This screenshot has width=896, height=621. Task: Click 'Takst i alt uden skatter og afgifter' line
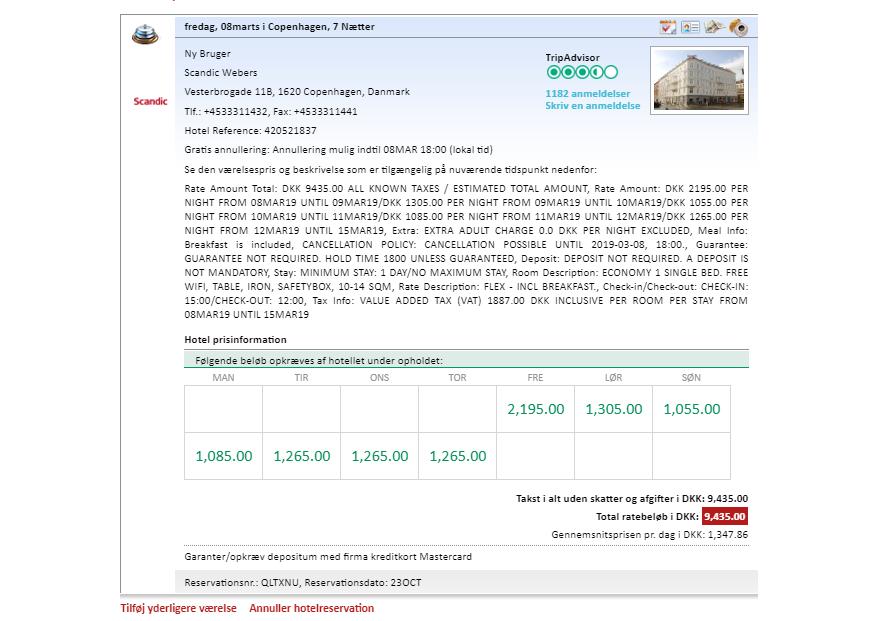(x=632, y=499)
